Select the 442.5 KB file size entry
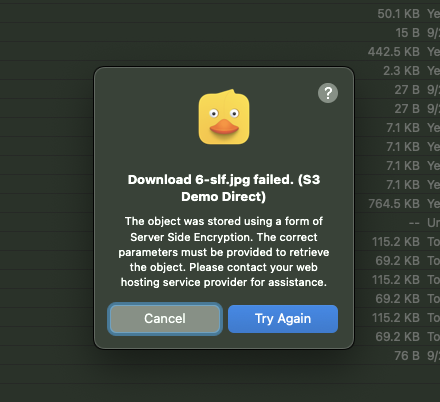 click(x=394, y=52)
